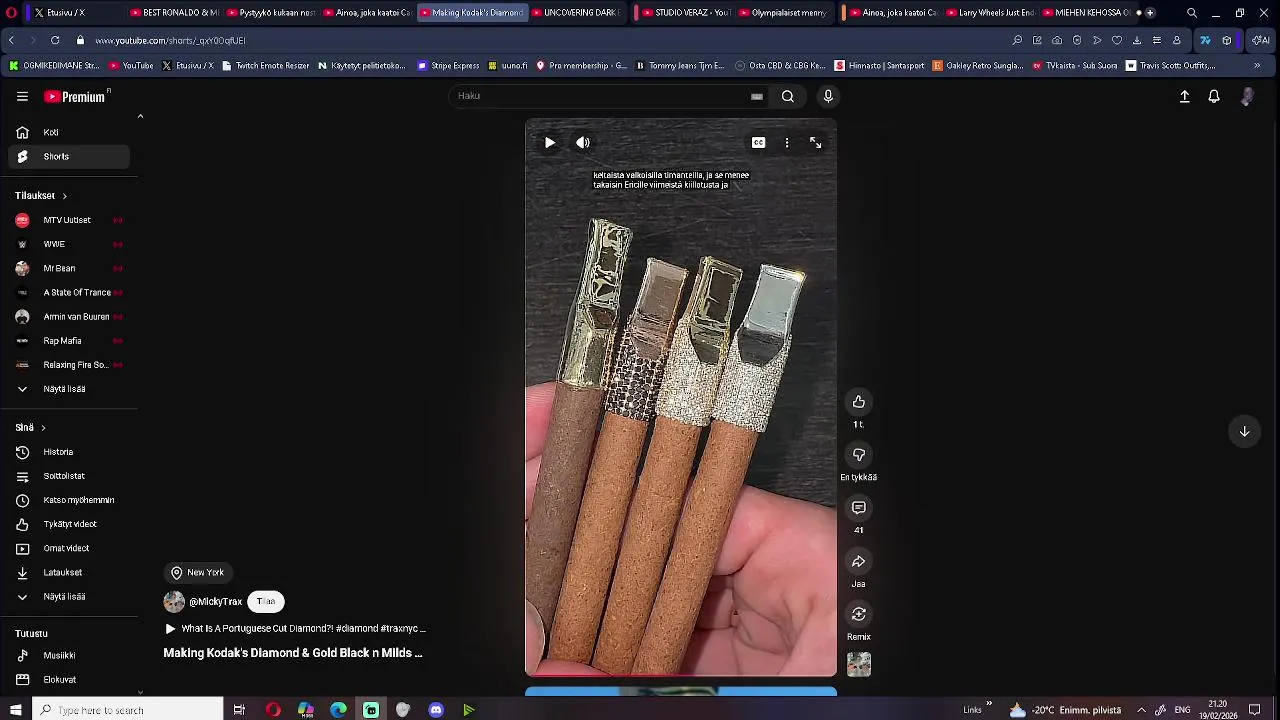Select Shorts in the sidebar
This screenshot has height=720, width=1280.
[x=69, y=157]
